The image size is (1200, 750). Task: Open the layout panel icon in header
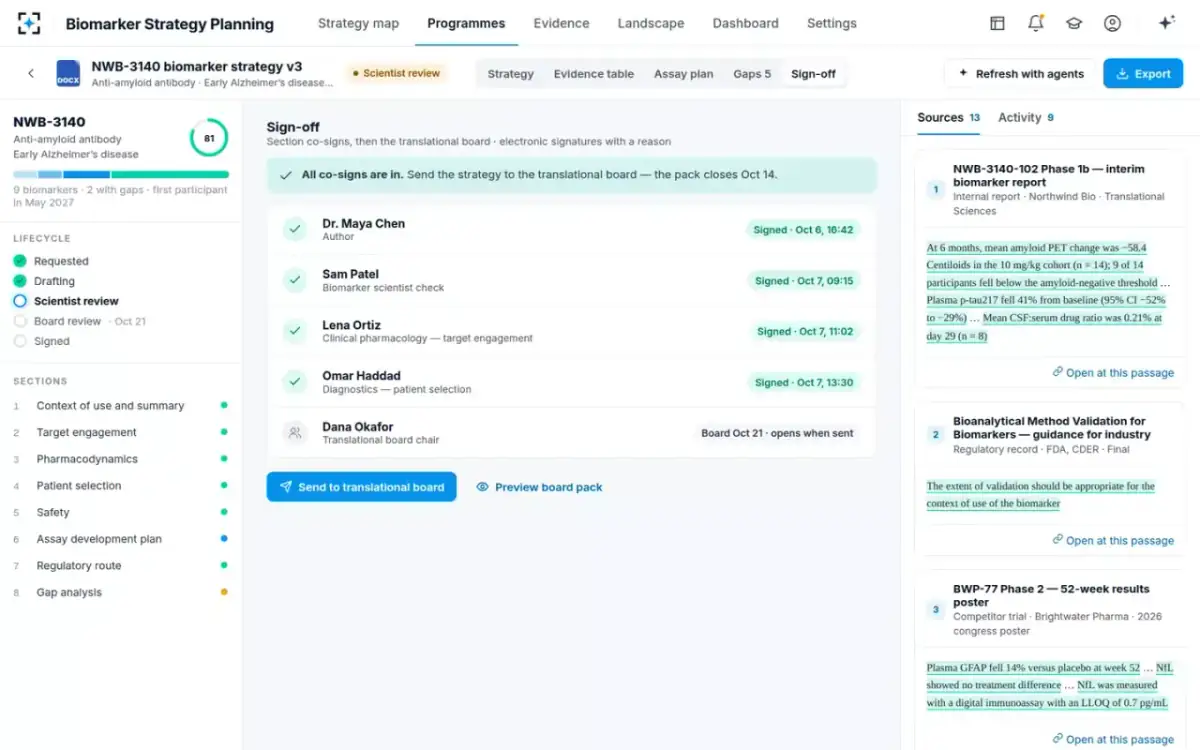pos(997,23)
